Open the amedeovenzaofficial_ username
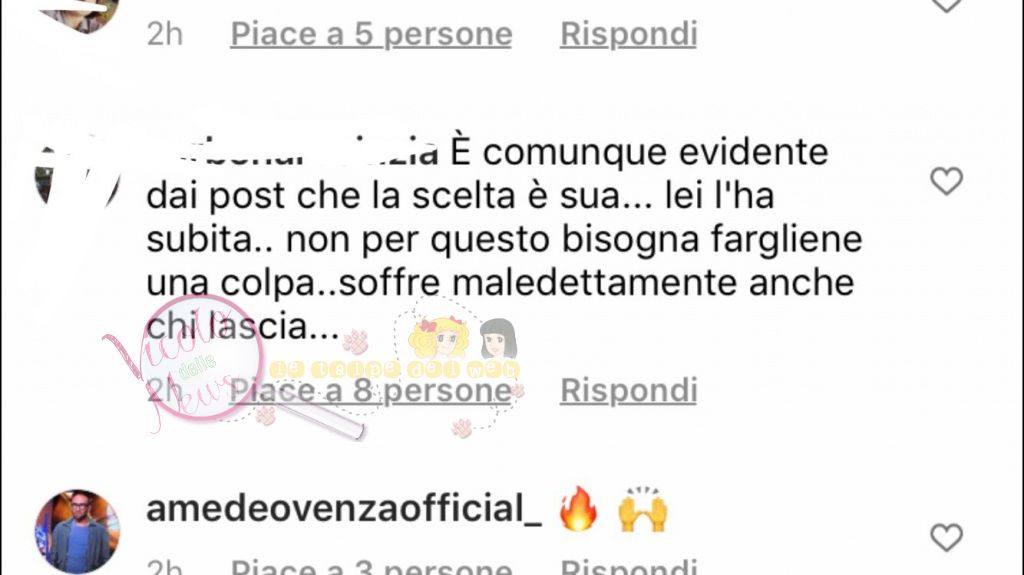Screen dimensions: 1024x575 [x=344, y=509]
